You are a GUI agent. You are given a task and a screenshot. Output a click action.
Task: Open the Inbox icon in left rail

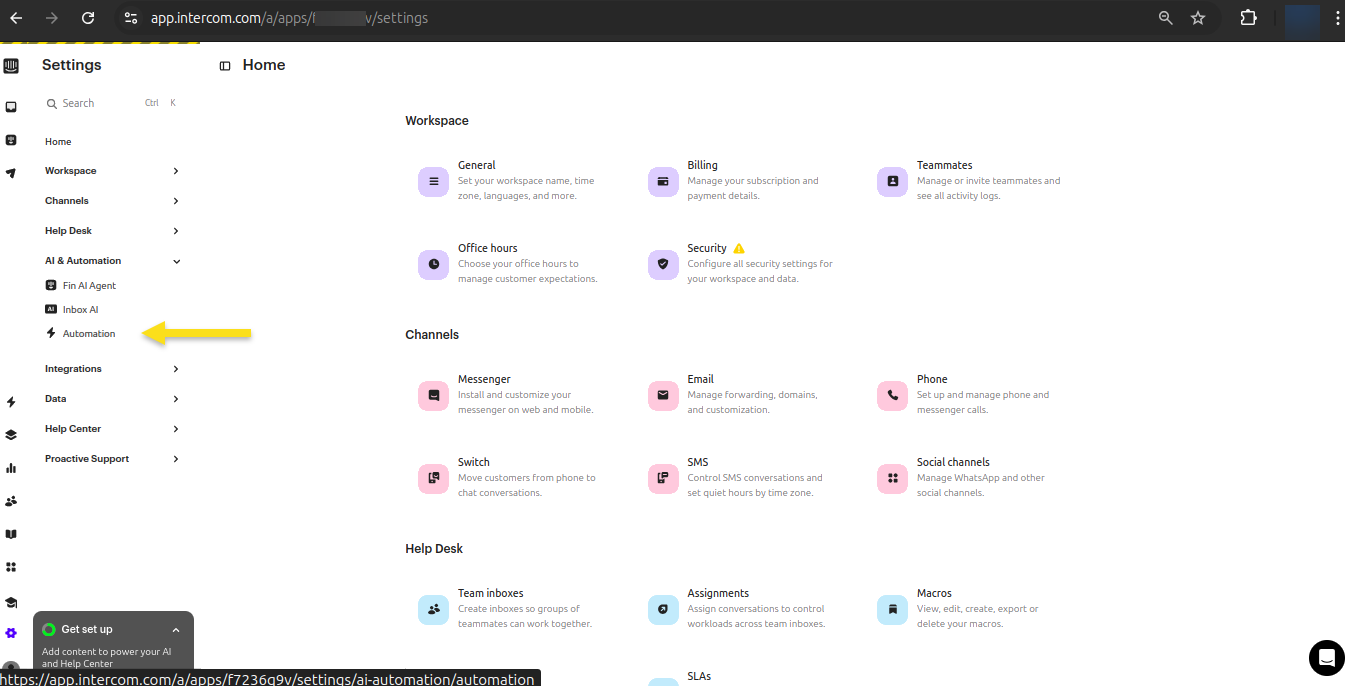pos(11,107)
